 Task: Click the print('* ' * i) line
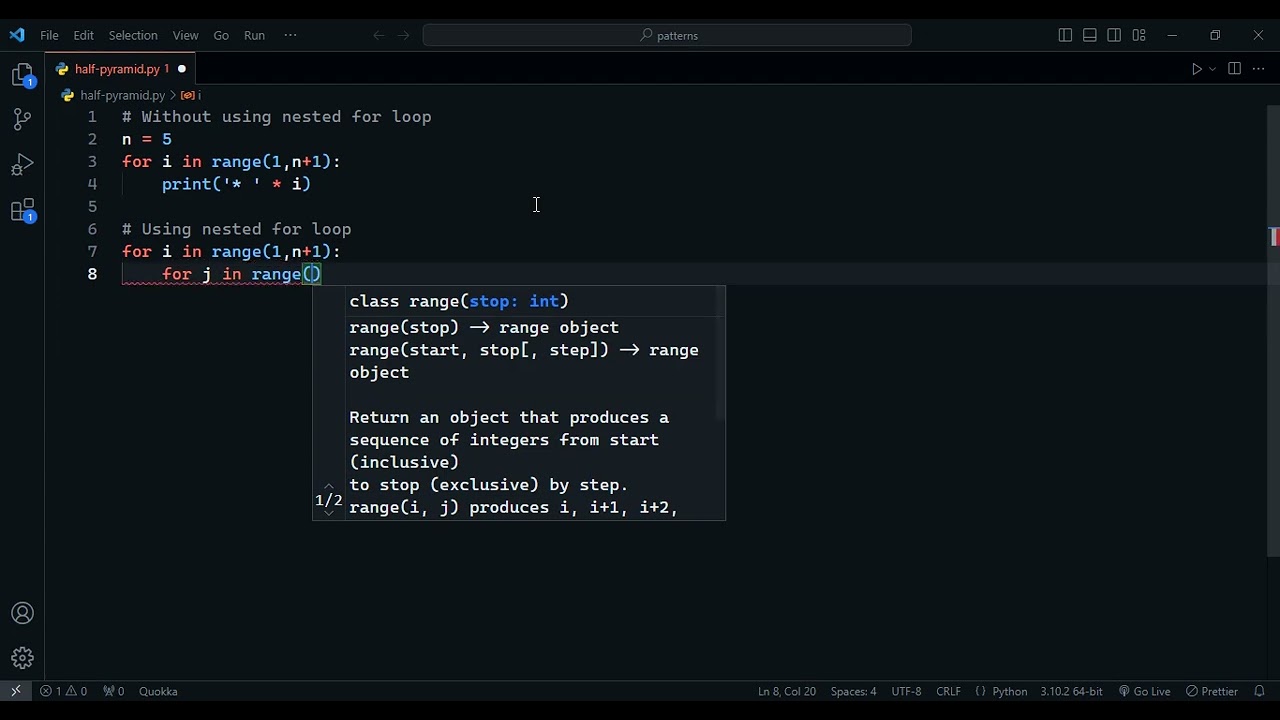[x=236, y=184]
